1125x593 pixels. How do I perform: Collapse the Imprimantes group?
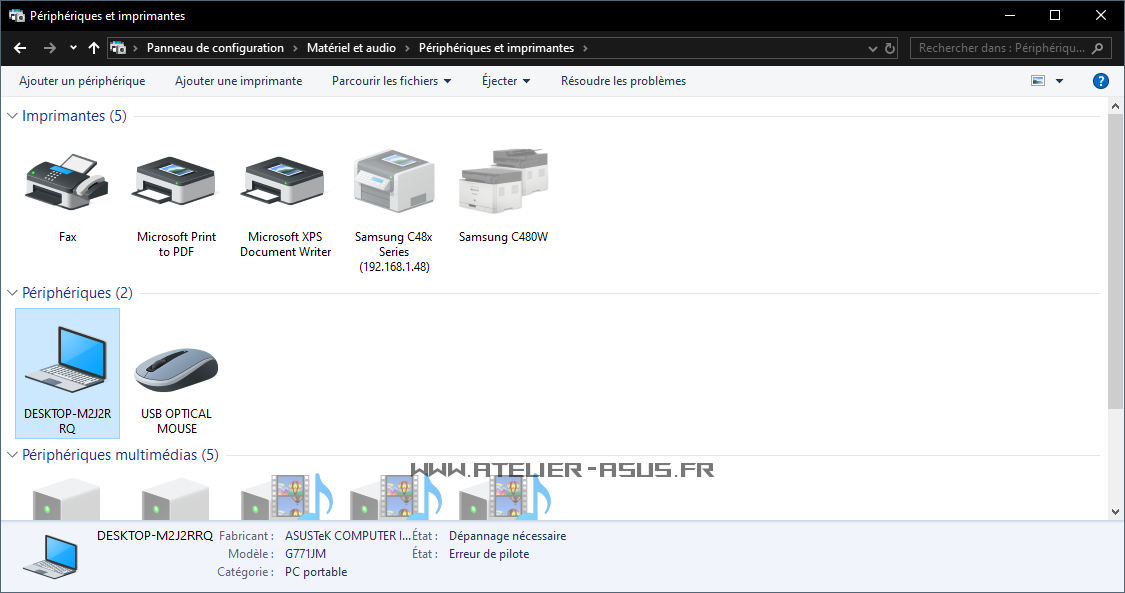tap(13, 116)
